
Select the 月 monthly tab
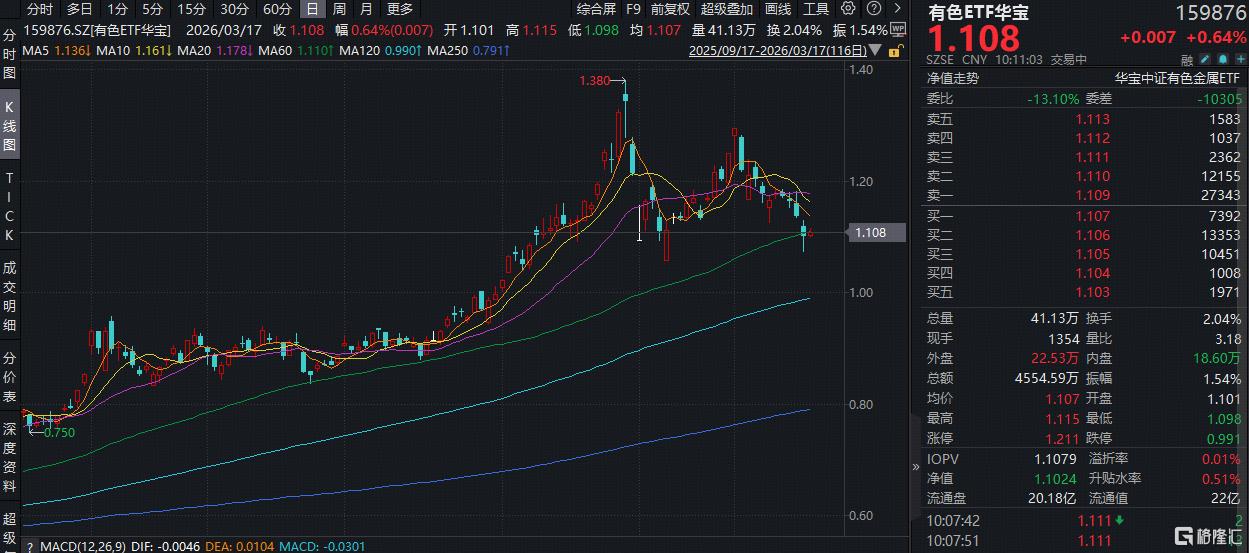click(366, 9)
